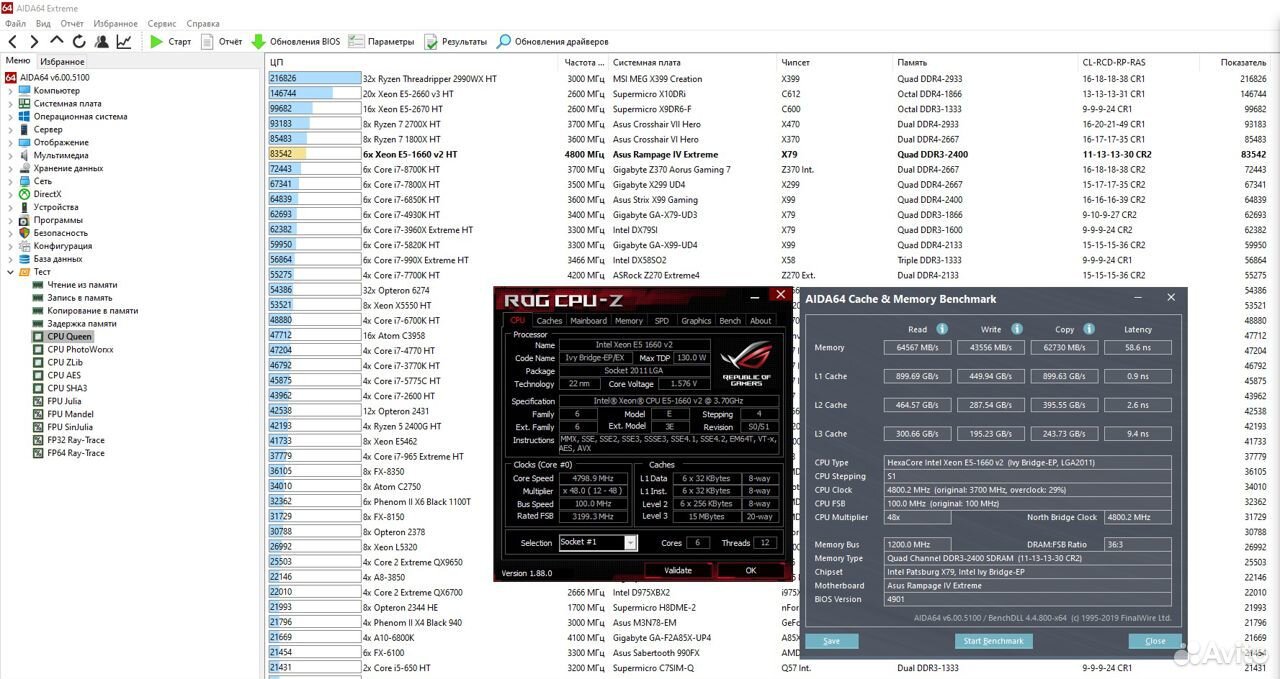This screenshot has width=1280, height=679.
Task: Click the OK button in CPU-Z
Action: point(751,571)
